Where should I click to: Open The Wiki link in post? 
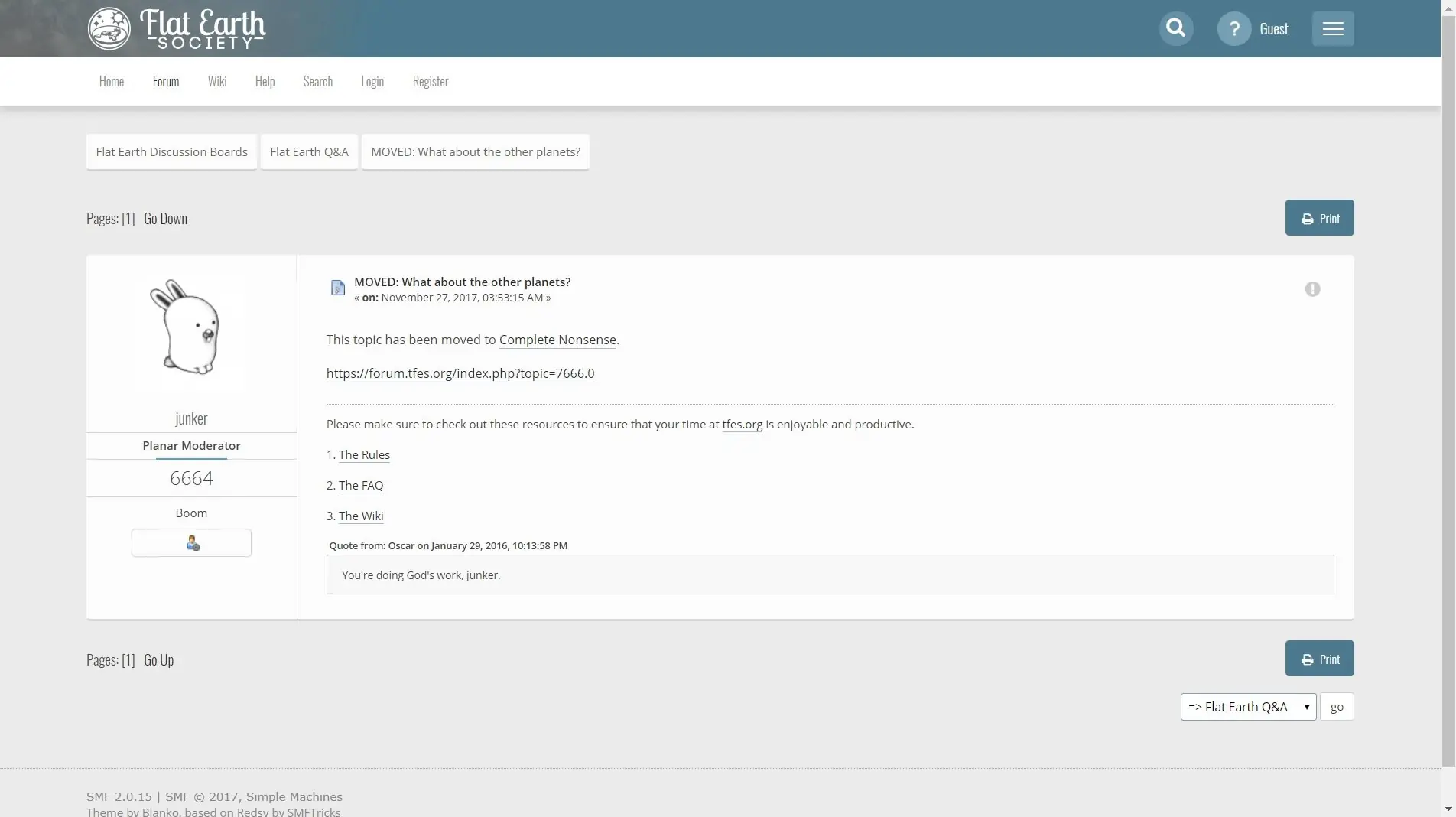[361, 516]
